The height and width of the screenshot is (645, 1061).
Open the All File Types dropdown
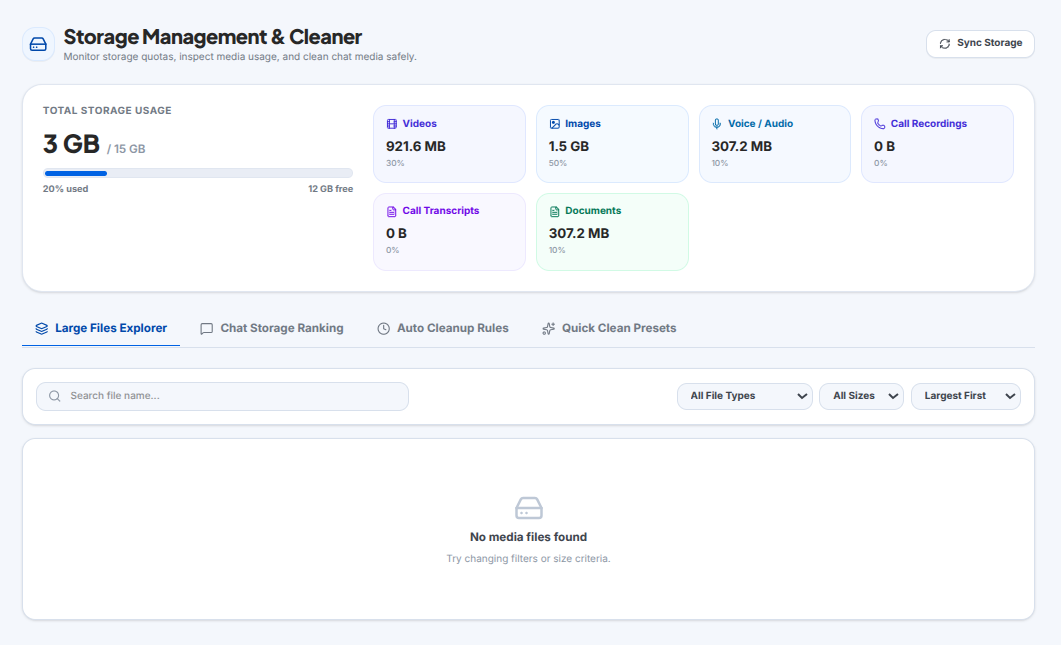pyautogui.click(x=744, y=396)
